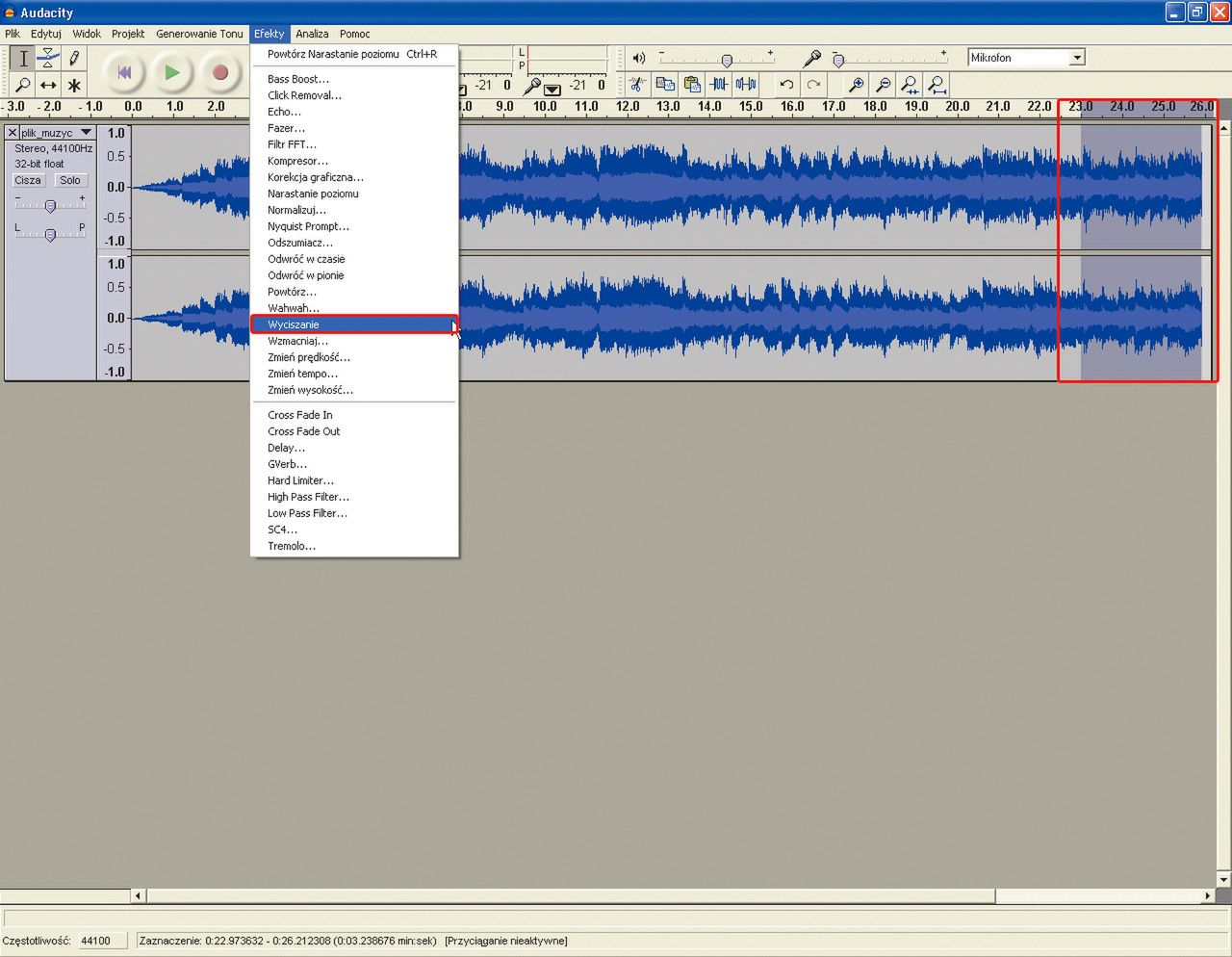Choose Wyciszanie from the Efekty menu
The image size is (1232, 957).
(x=354, y=324)
